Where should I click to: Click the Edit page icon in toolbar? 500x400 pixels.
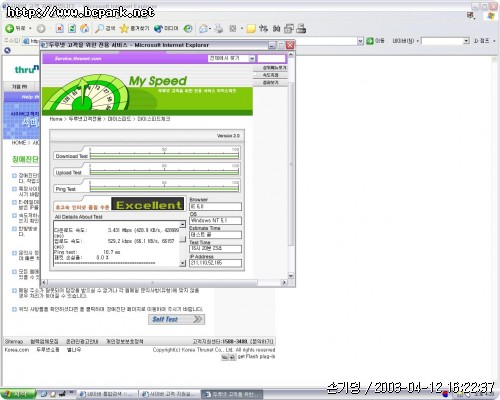[x=233, y=29]
